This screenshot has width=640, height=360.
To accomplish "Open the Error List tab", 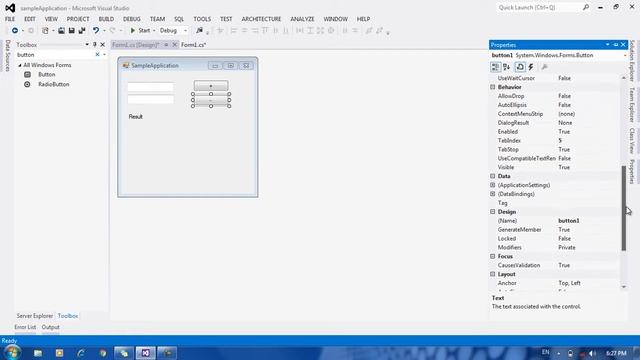I will [x=25, y=327].
